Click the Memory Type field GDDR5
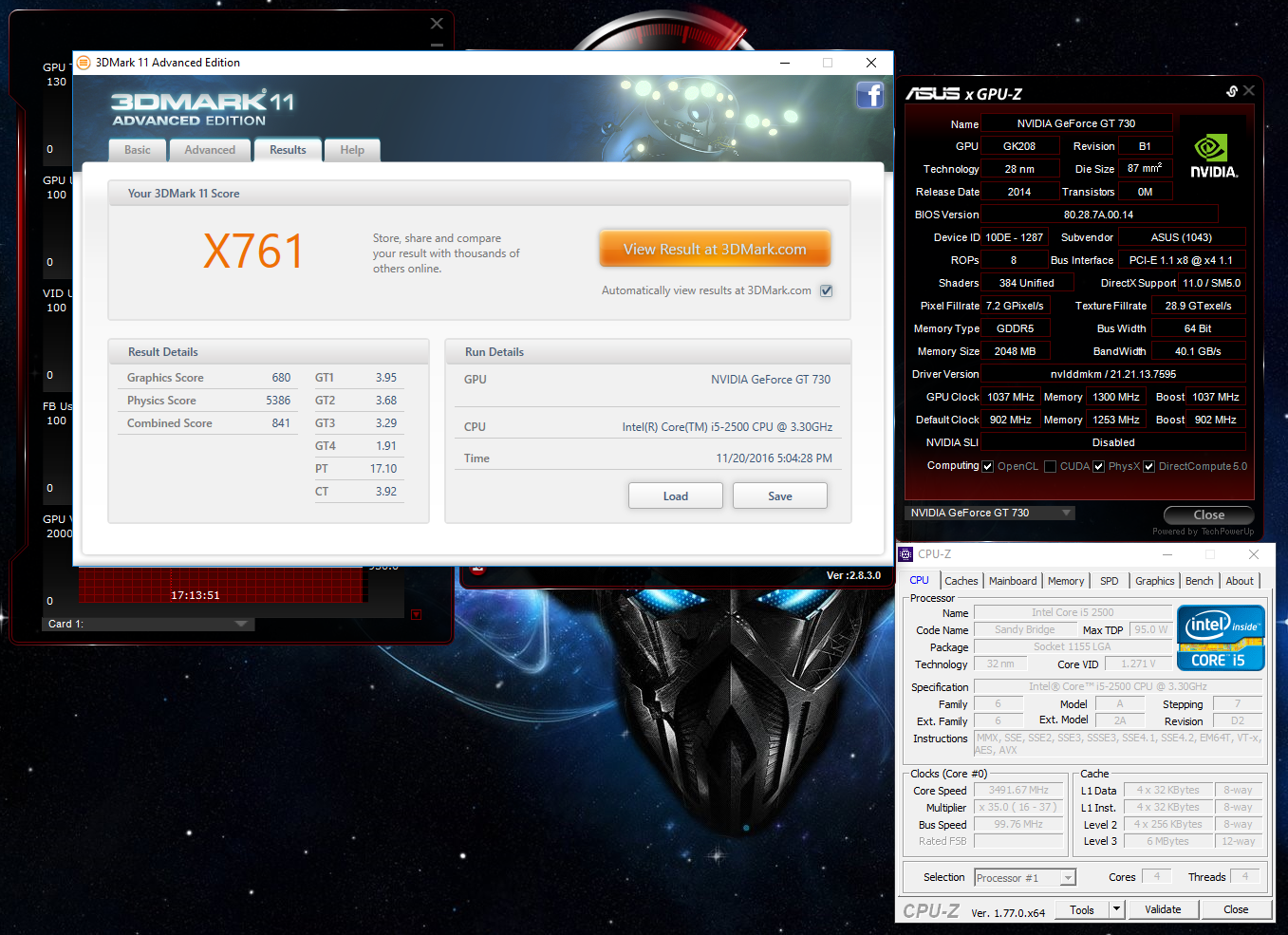 [x=1016, y=328]
